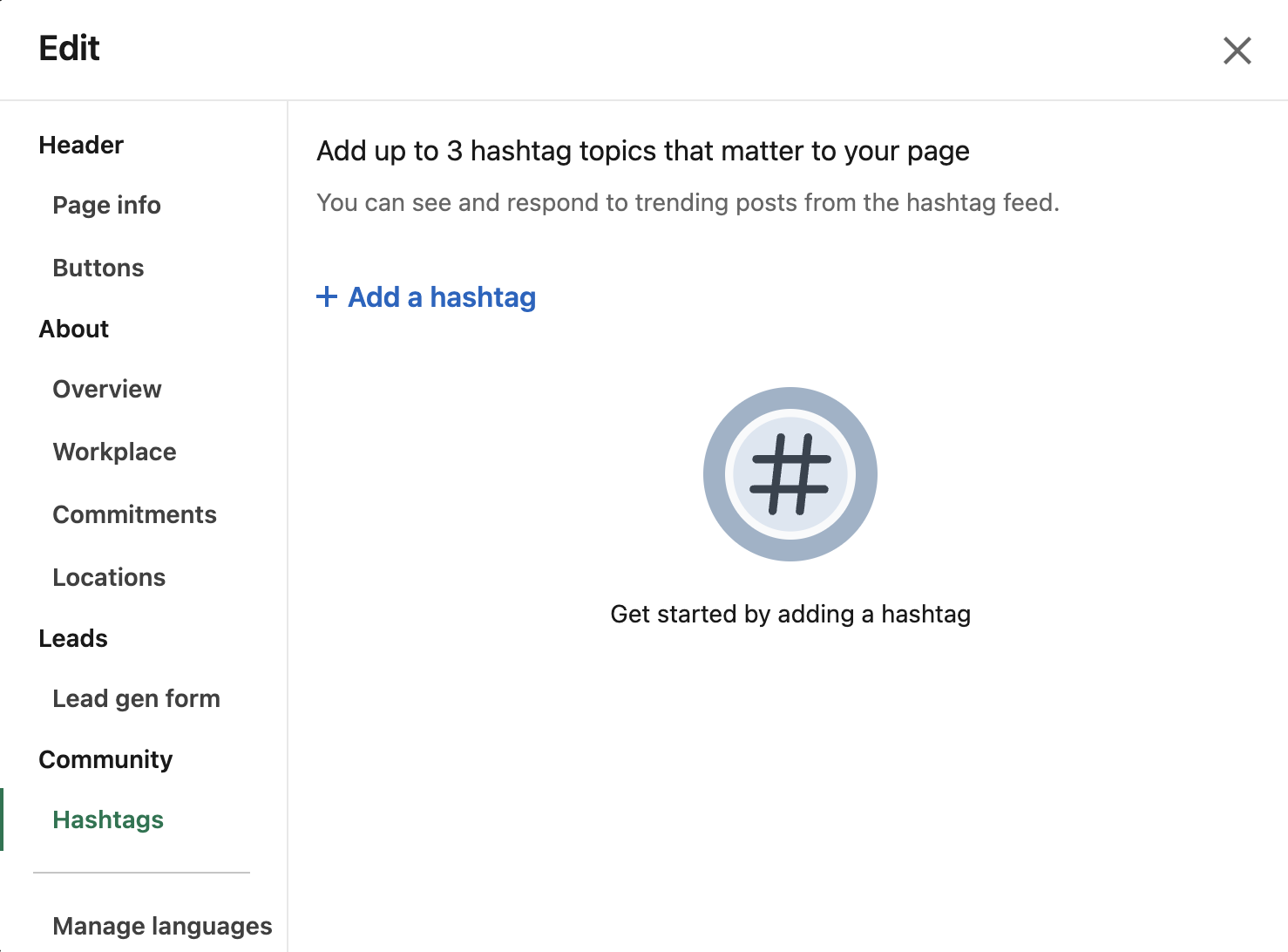This screenshot has width=1288, height=952.
Task: Click the large hashtag illustration icon
Action: (x=790, y=474)
